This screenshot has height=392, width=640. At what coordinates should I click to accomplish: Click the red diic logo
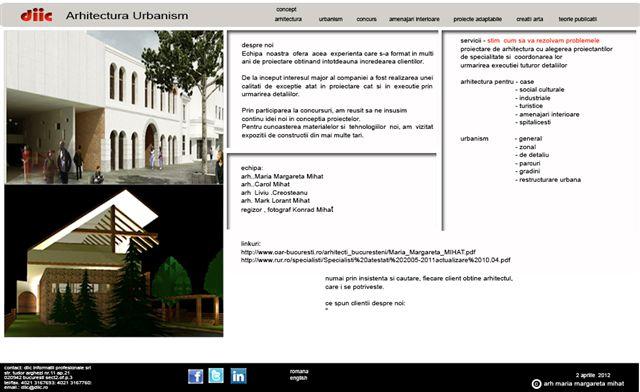(x=36, y=16)
